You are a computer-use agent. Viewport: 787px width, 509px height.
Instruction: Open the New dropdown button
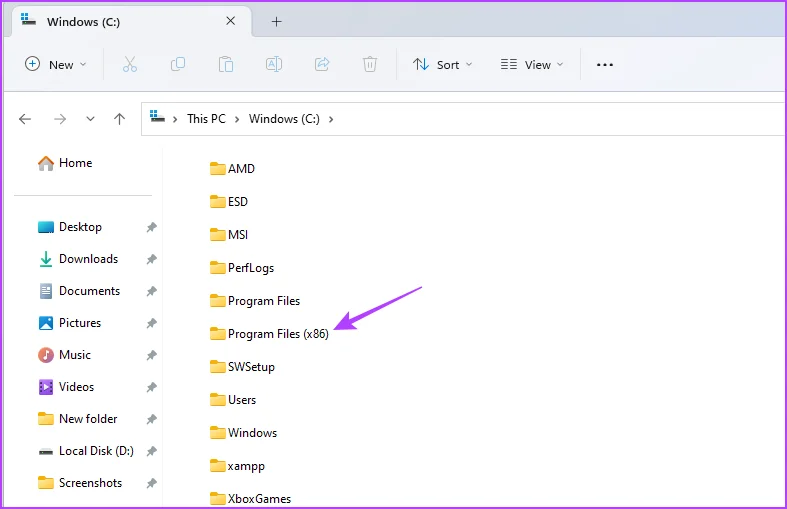tap(55, 64)
